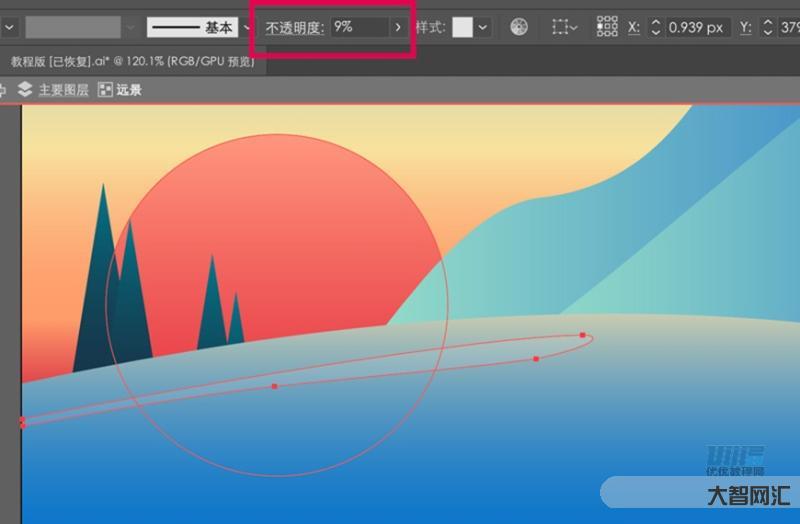
Task: Click the opacity value field showing 9%
Action: click(x=360, y=27)
